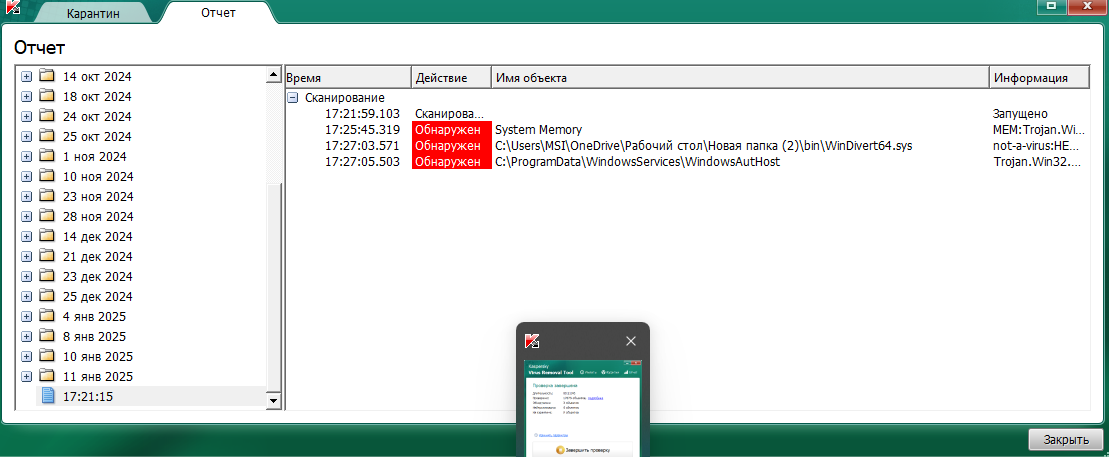Viewport: 1109px width, 457px height.
Task: Collapse the Сканирование group
Action: click(293, 98)
